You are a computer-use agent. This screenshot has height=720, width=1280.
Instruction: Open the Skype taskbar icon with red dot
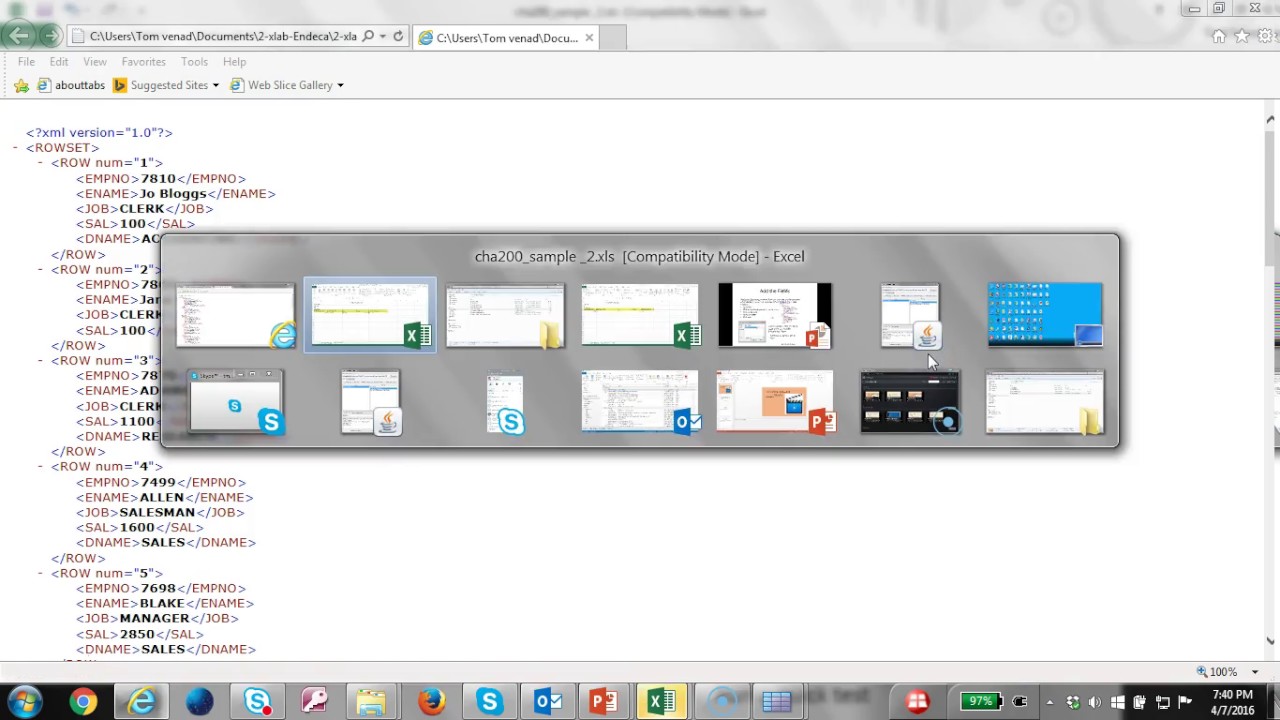coord(257,702)
